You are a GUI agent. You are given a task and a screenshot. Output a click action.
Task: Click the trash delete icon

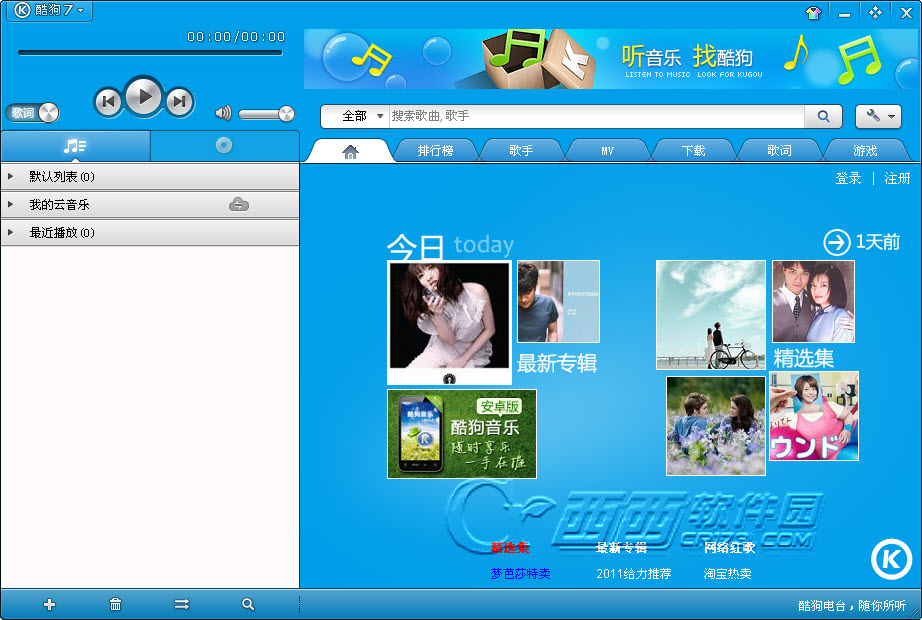point(116,604)
